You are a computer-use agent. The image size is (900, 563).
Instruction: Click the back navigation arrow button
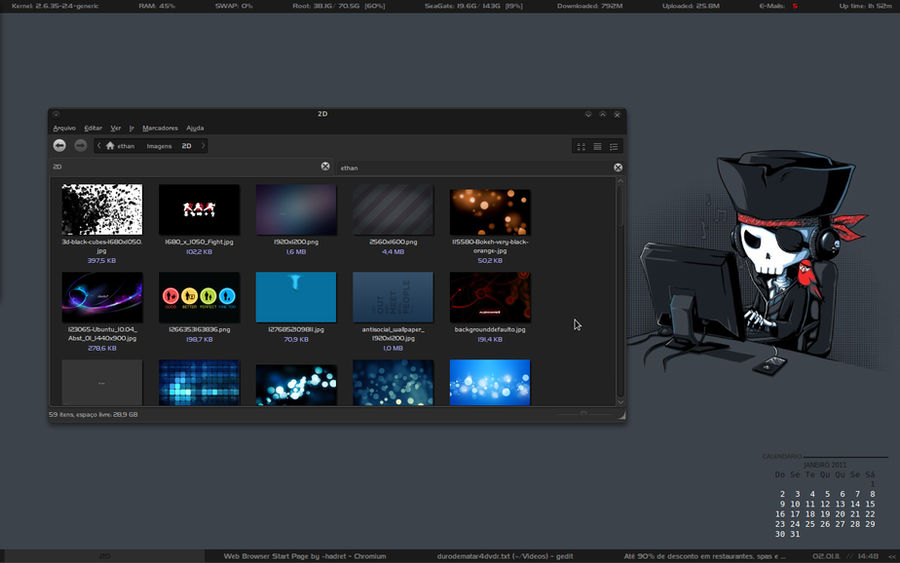[x=60, y=146]
